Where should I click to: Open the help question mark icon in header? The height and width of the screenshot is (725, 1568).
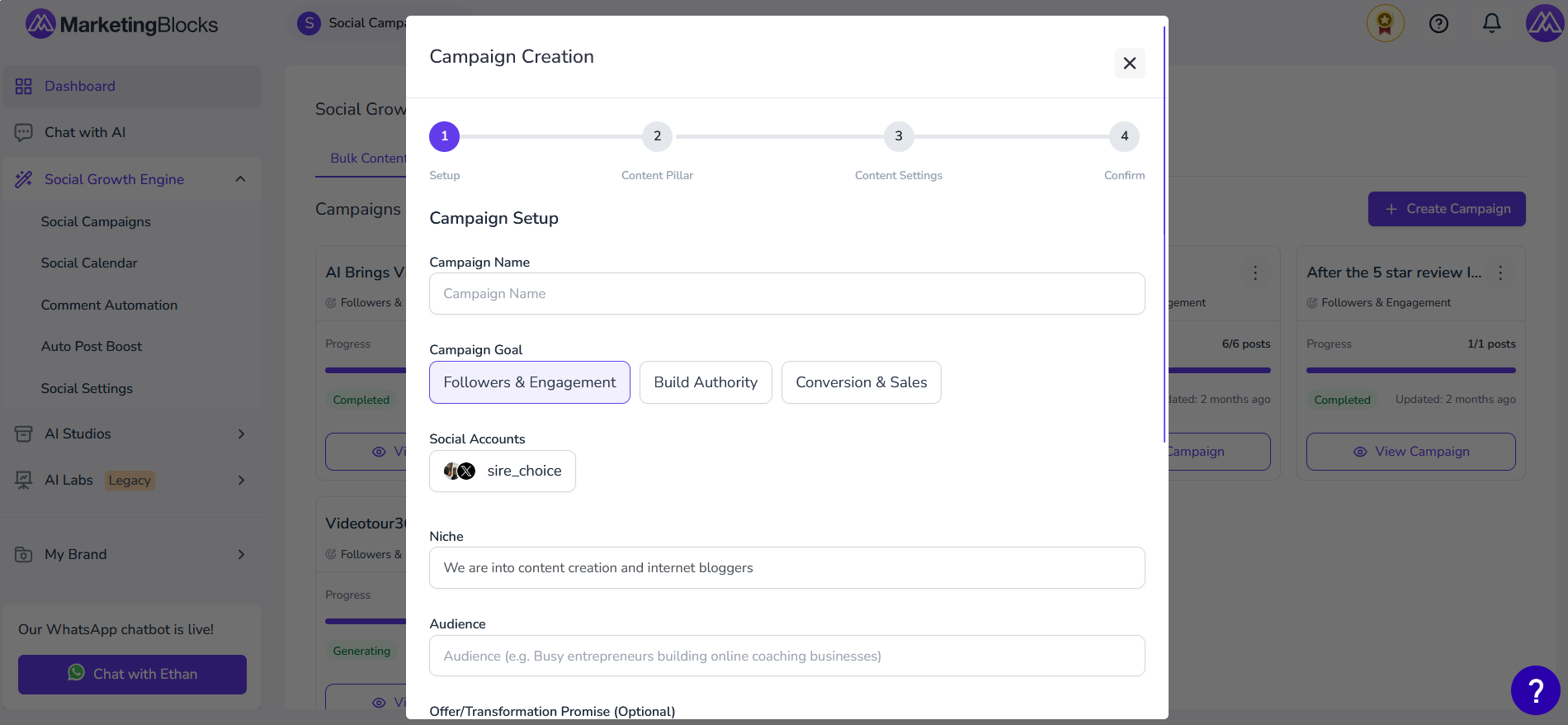click(1438, 23)
